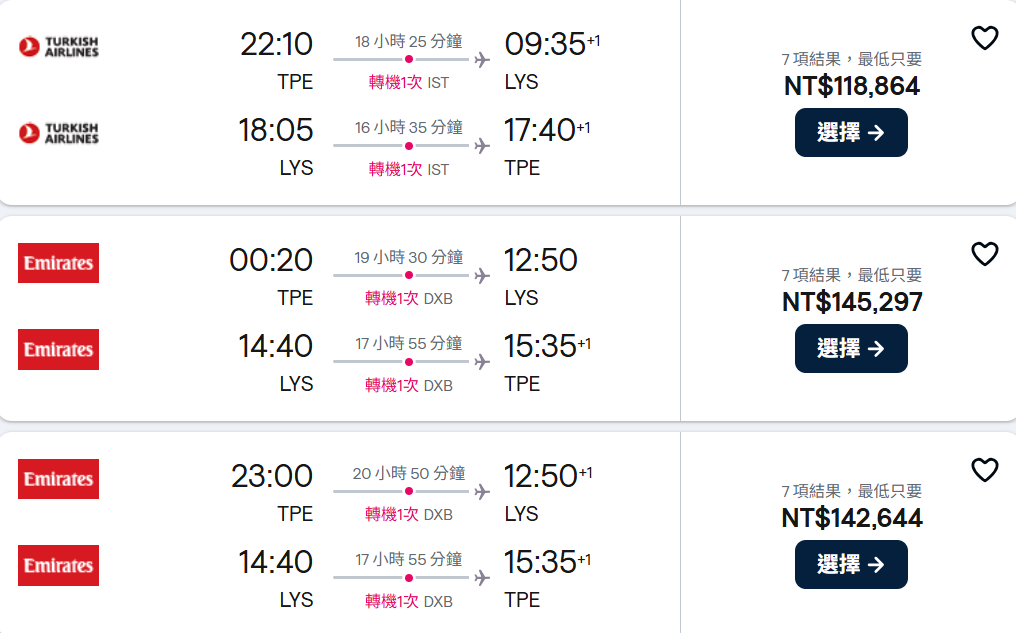Click 選擇 button for NT$118,864 fare

851,133
